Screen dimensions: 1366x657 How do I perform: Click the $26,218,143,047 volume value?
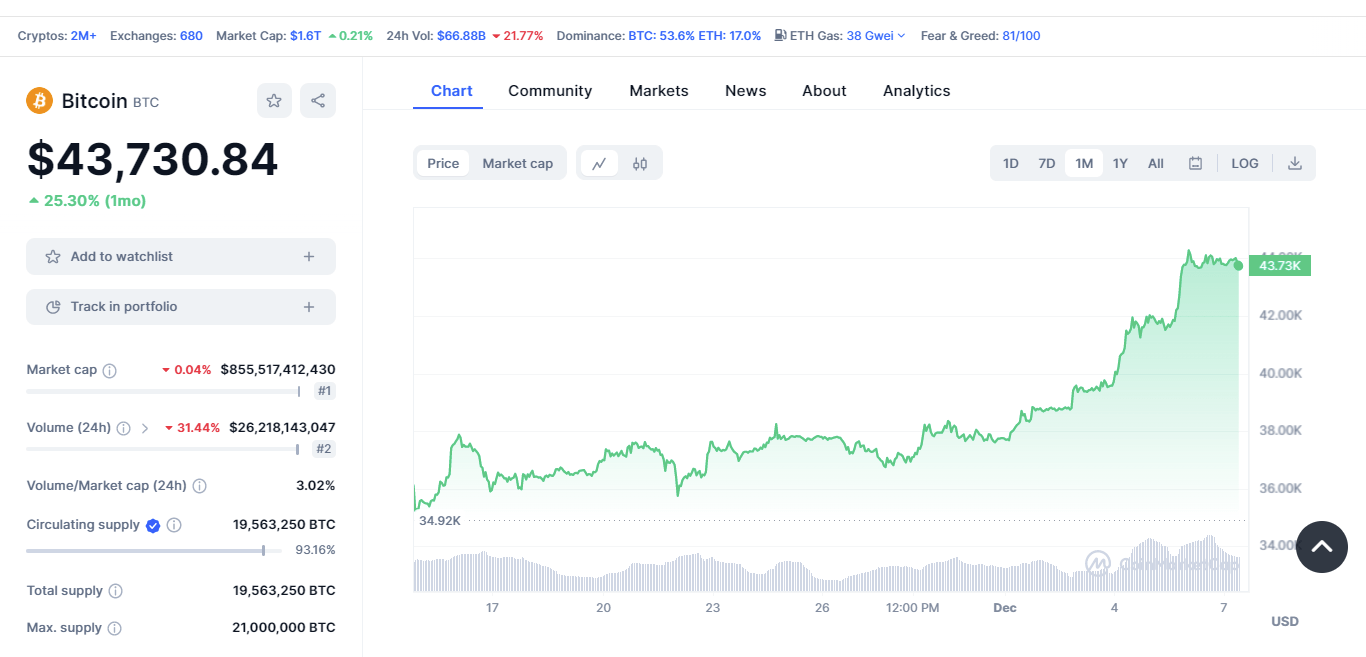[282, 428]
